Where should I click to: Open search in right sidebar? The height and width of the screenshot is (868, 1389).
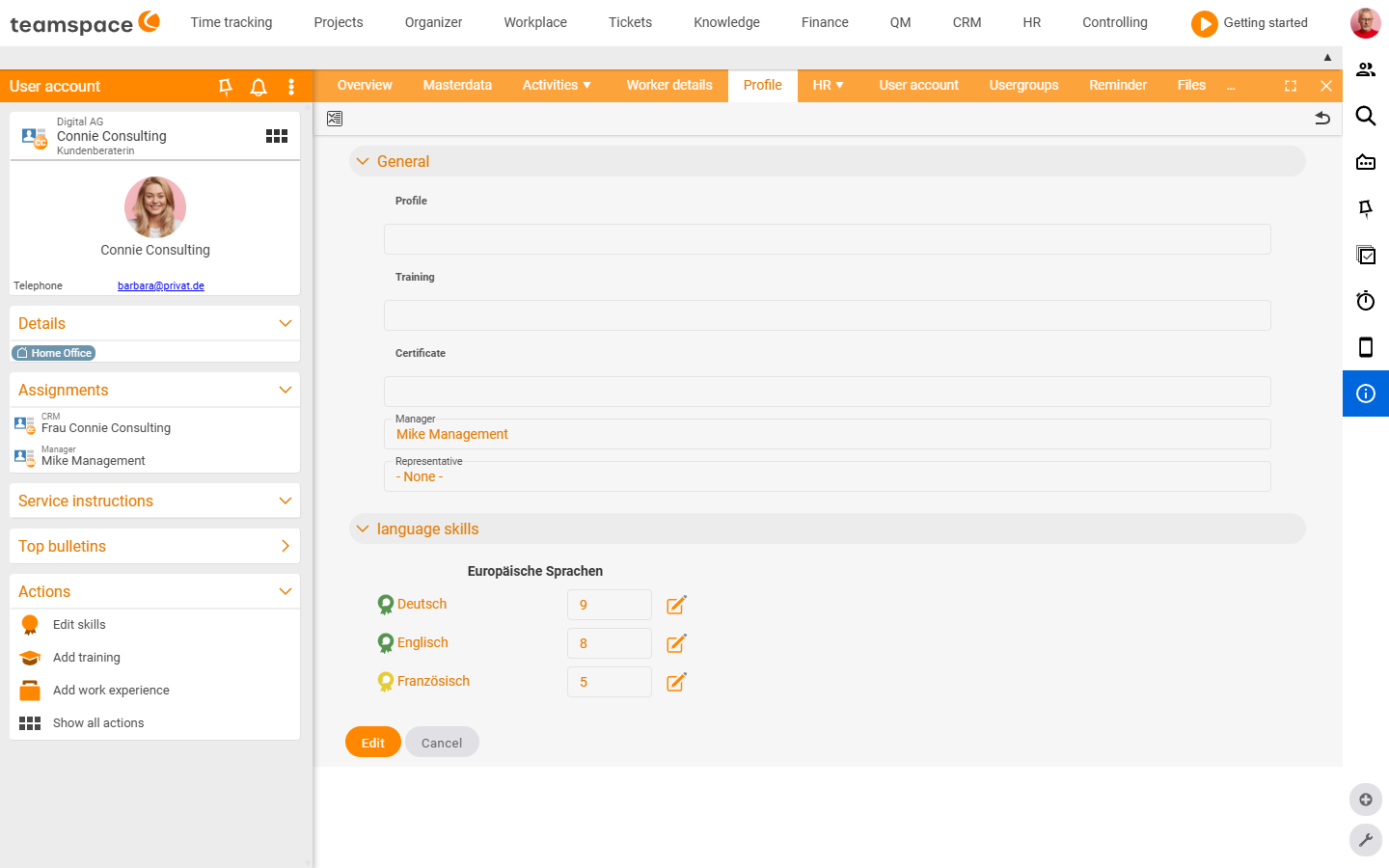tap(1366, 116)
